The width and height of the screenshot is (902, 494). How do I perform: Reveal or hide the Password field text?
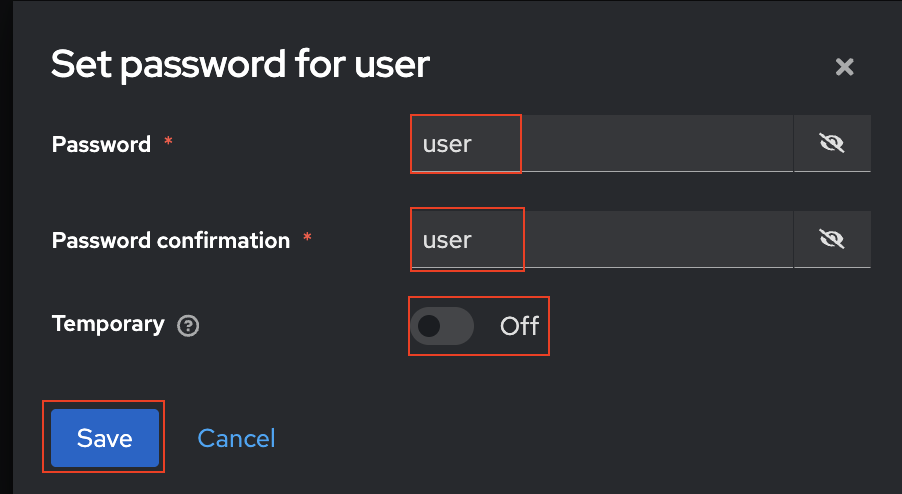(831, 143)
